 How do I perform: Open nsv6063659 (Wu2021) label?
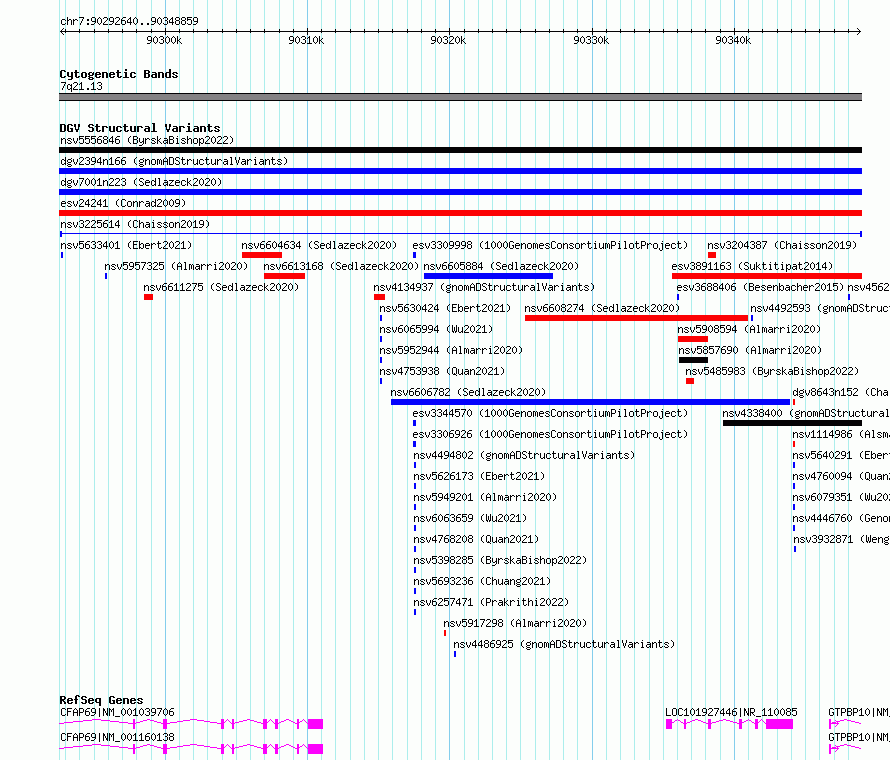tap(470, 518)
